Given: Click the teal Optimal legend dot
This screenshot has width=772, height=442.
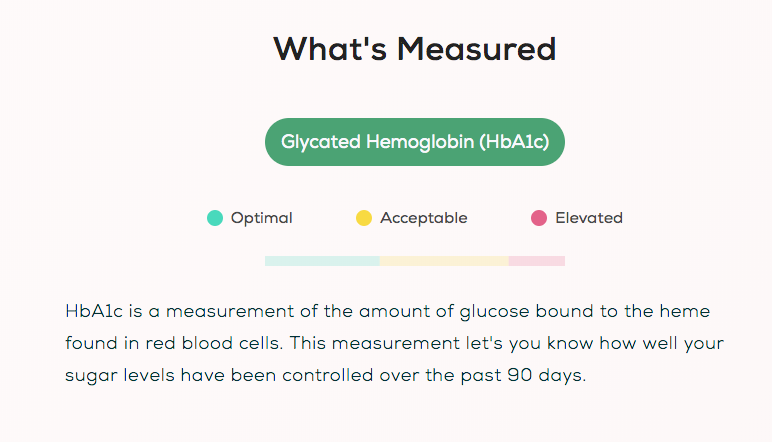Looking at the screenshot, I should pyautogui.click(x=215, y=218).
